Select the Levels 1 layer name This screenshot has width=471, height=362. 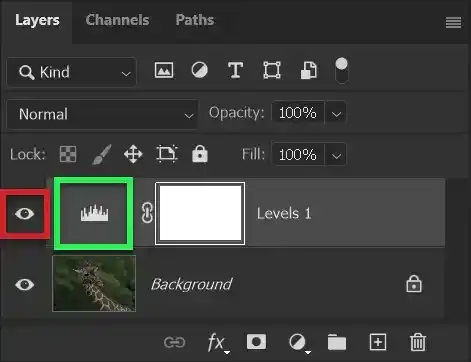(284, 213)
